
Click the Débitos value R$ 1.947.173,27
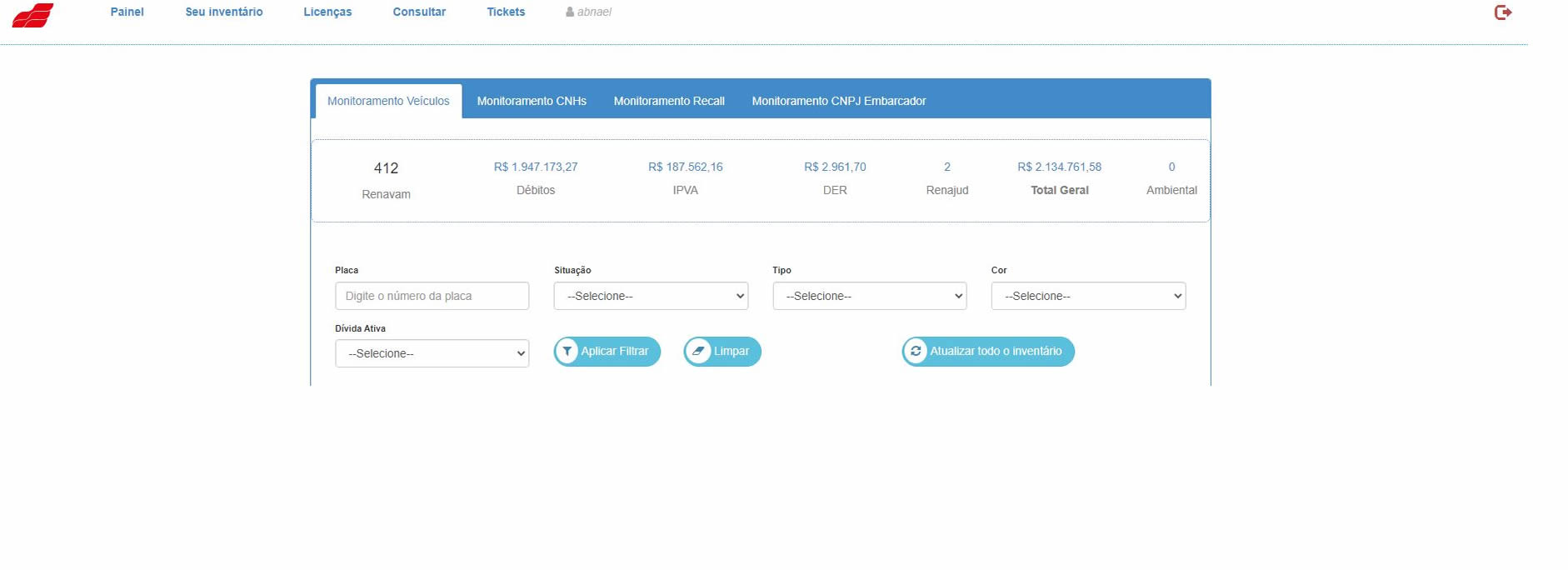(x=536, y=167)
